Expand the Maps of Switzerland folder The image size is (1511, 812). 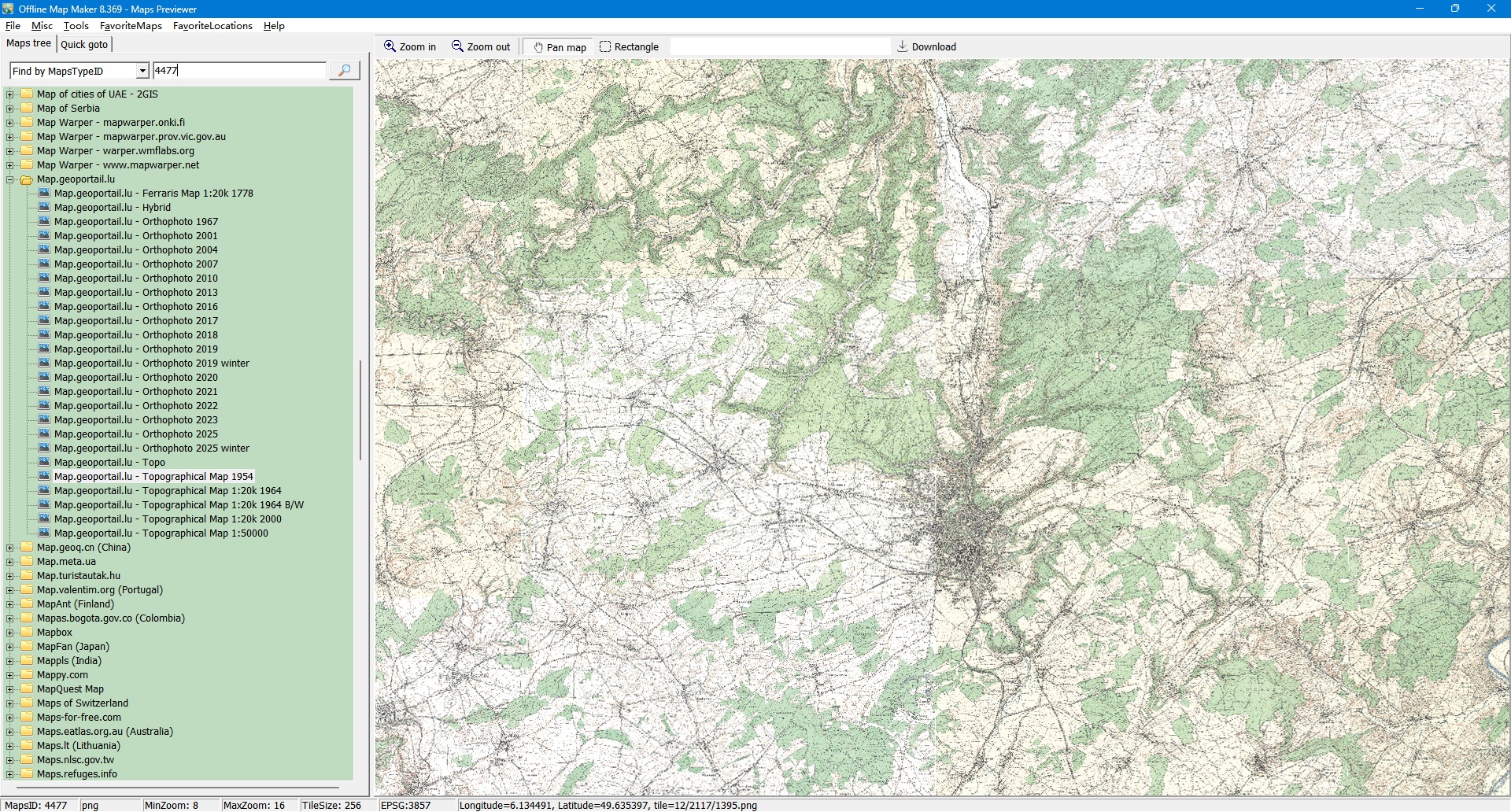pyautogui.click(x=9, y=703)
